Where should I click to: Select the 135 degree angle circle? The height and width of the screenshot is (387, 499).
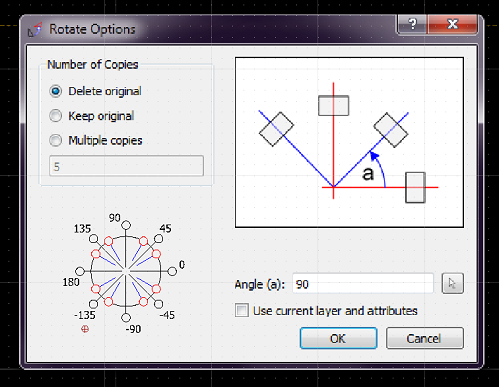coord(93,239)
